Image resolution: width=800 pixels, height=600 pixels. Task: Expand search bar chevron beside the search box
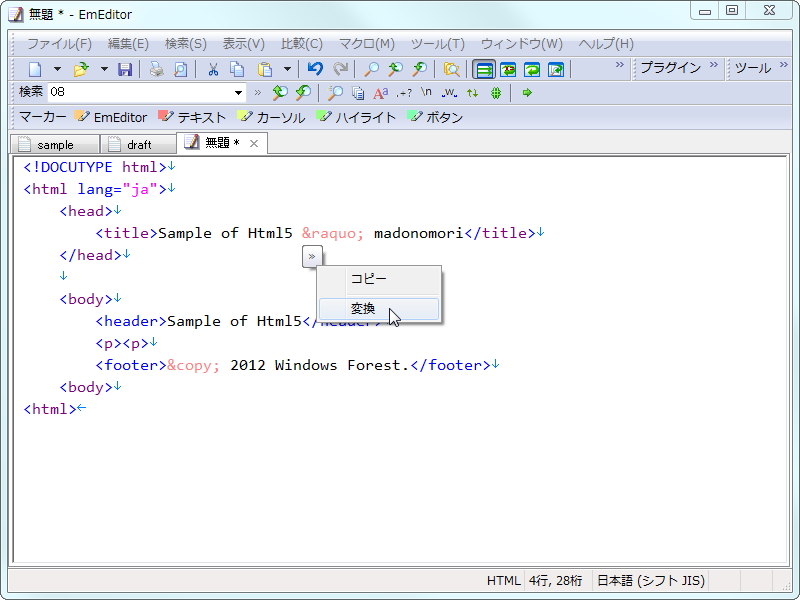pyautogui.click(x=258, y=92)
